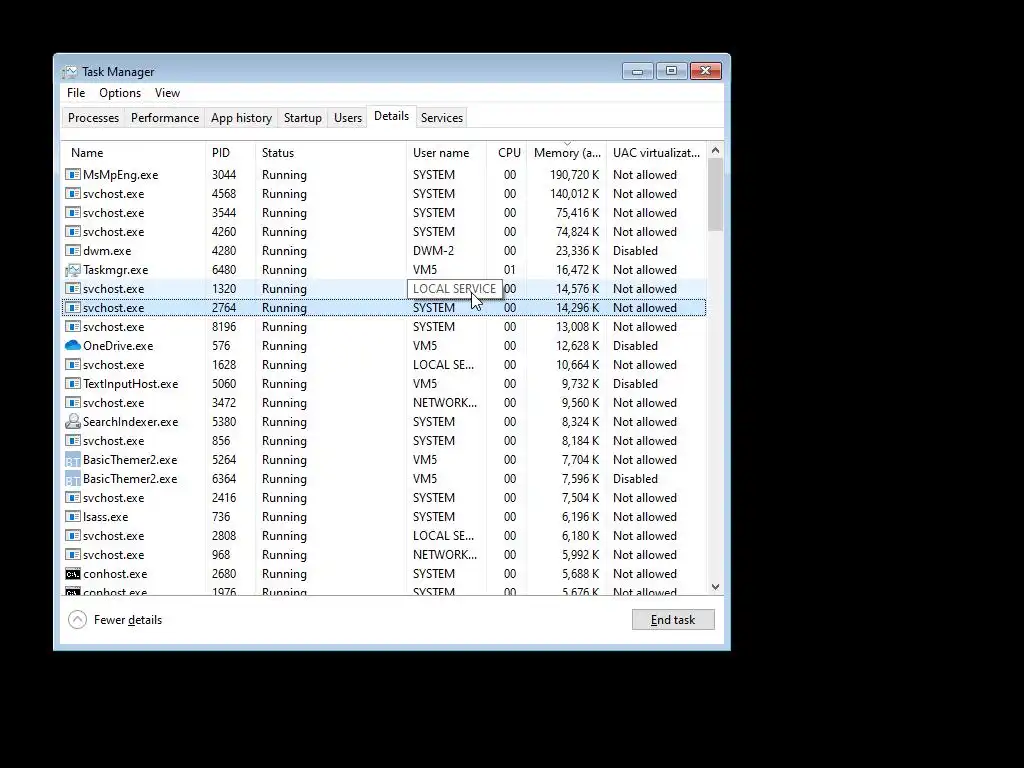This screenshot has width=1024, height=768.
Task: Sort by the User name column header
Action: pyautogui.click(x=446, y=153)
